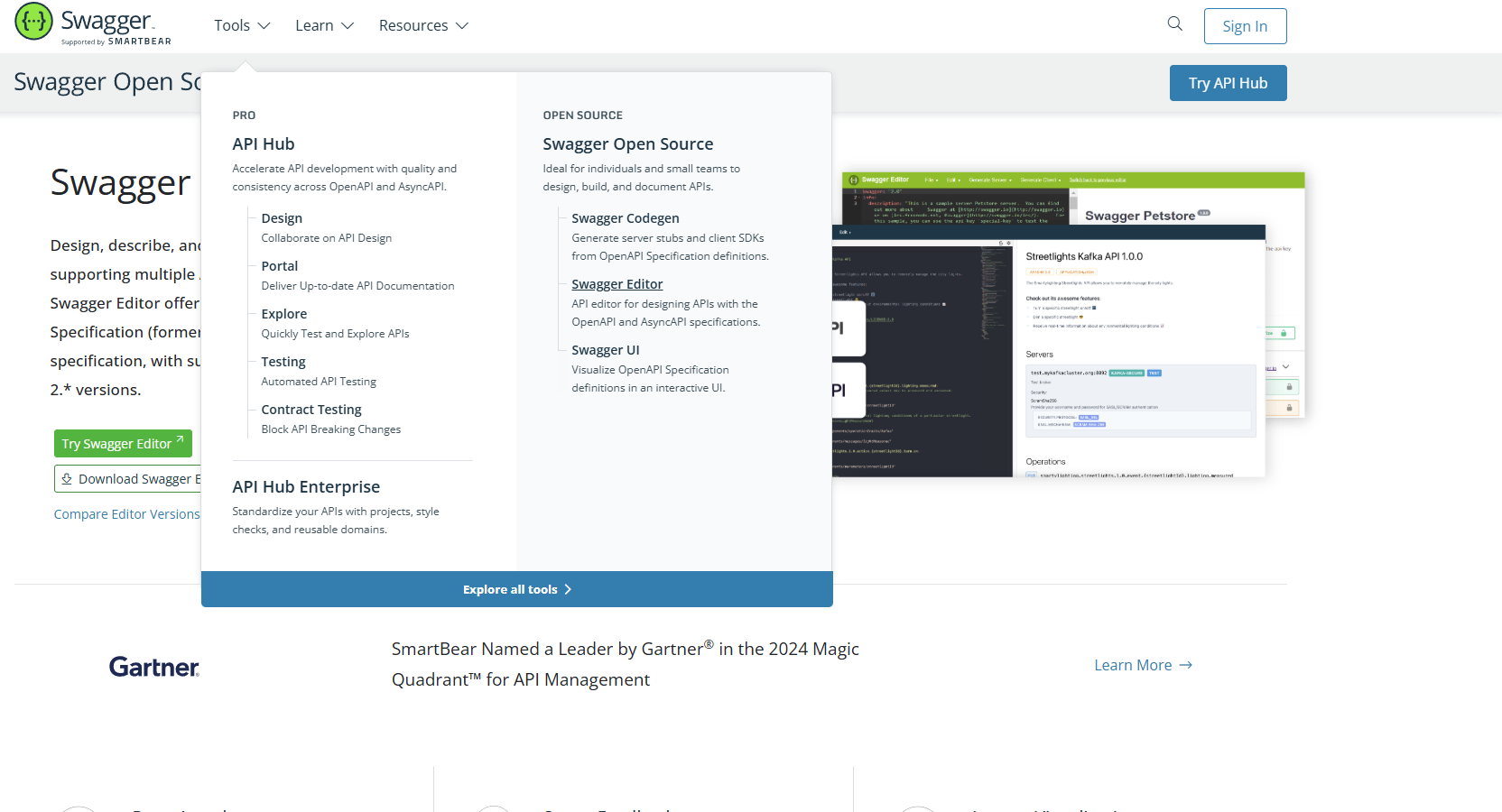
Task: Expand the Learn dropdown menu
Action: pos(324,25)
